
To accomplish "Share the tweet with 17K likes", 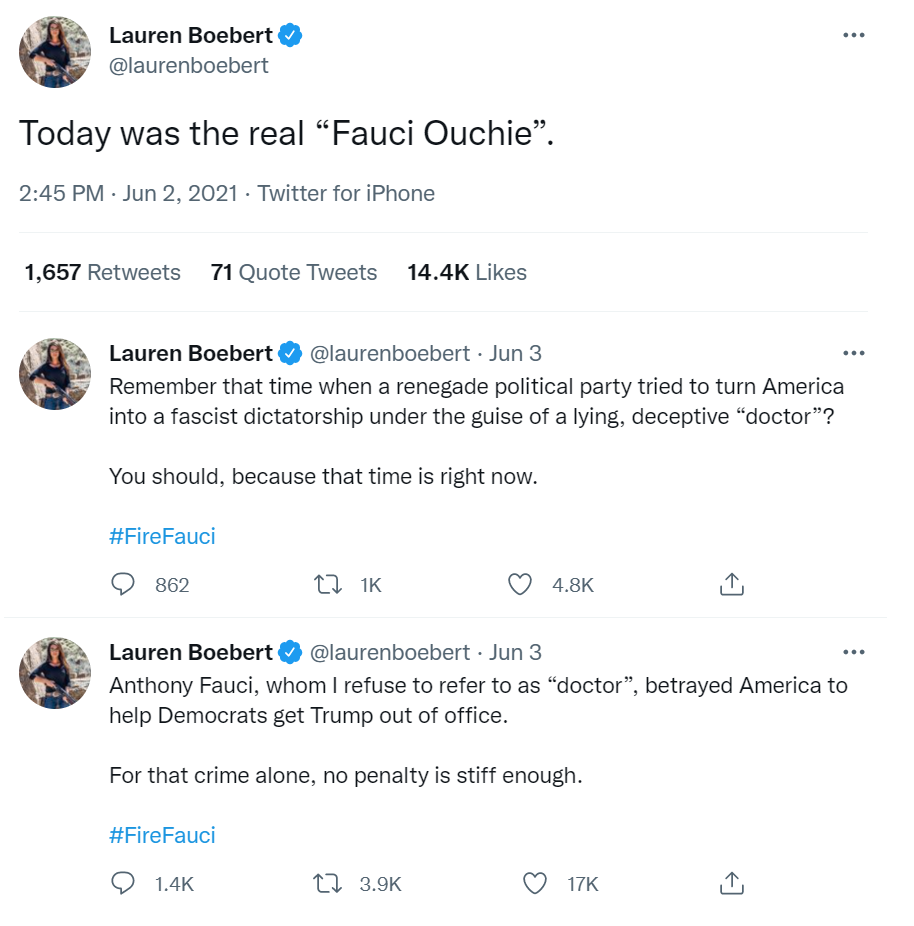I will coord(732,883).
